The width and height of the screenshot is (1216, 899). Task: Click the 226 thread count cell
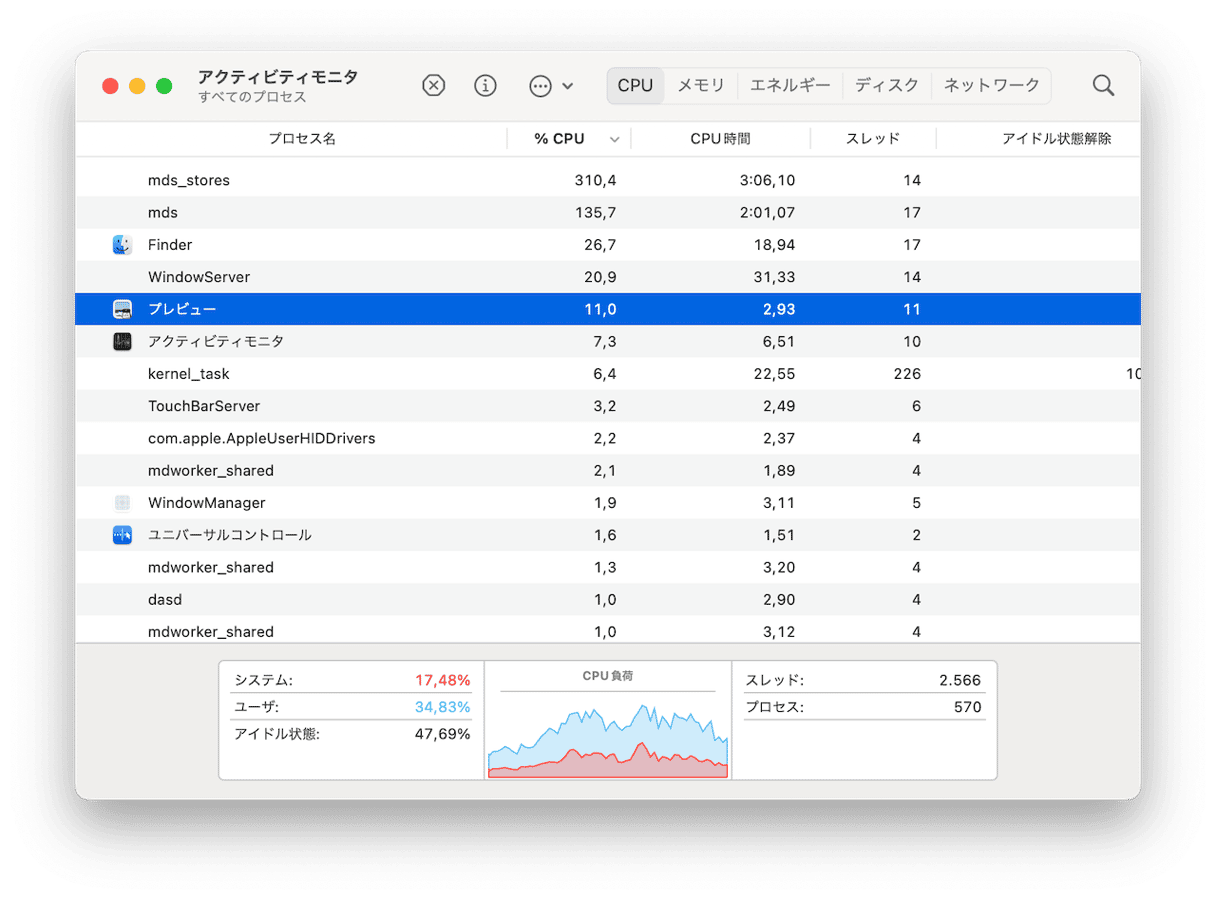[906, 374]
